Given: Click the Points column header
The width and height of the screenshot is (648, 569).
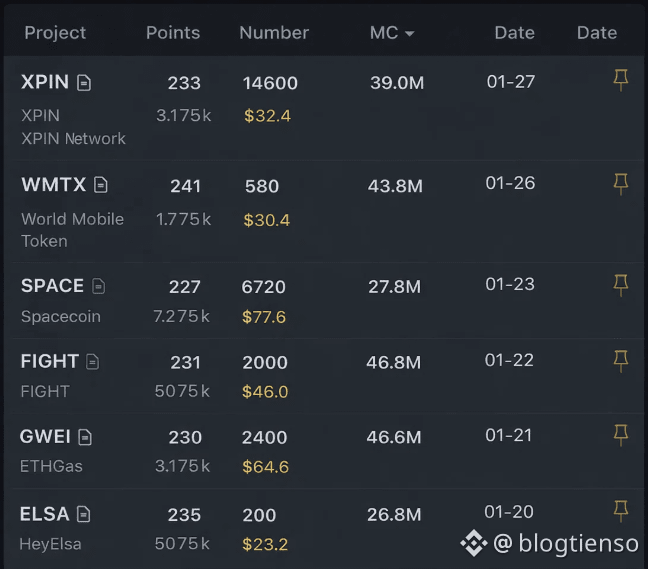Looking at the screenshot, I should point(173,33).
